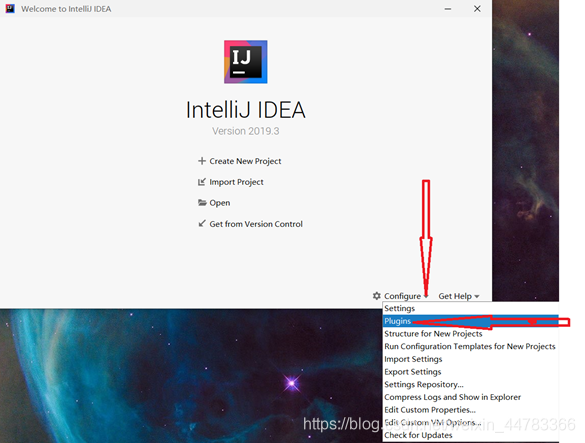This screenshot has height=443, width=585.
Task: Select Plugins in the Configure menu
Action: click(471, 321)
